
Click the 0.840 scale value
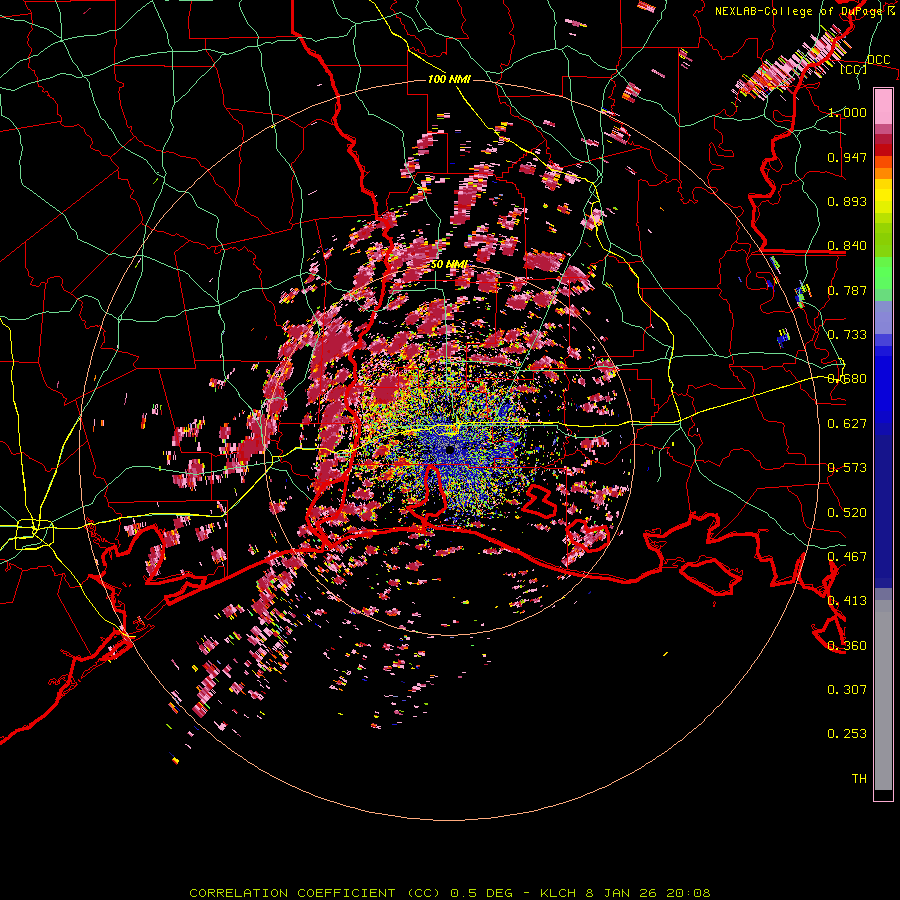coord(847,246)
